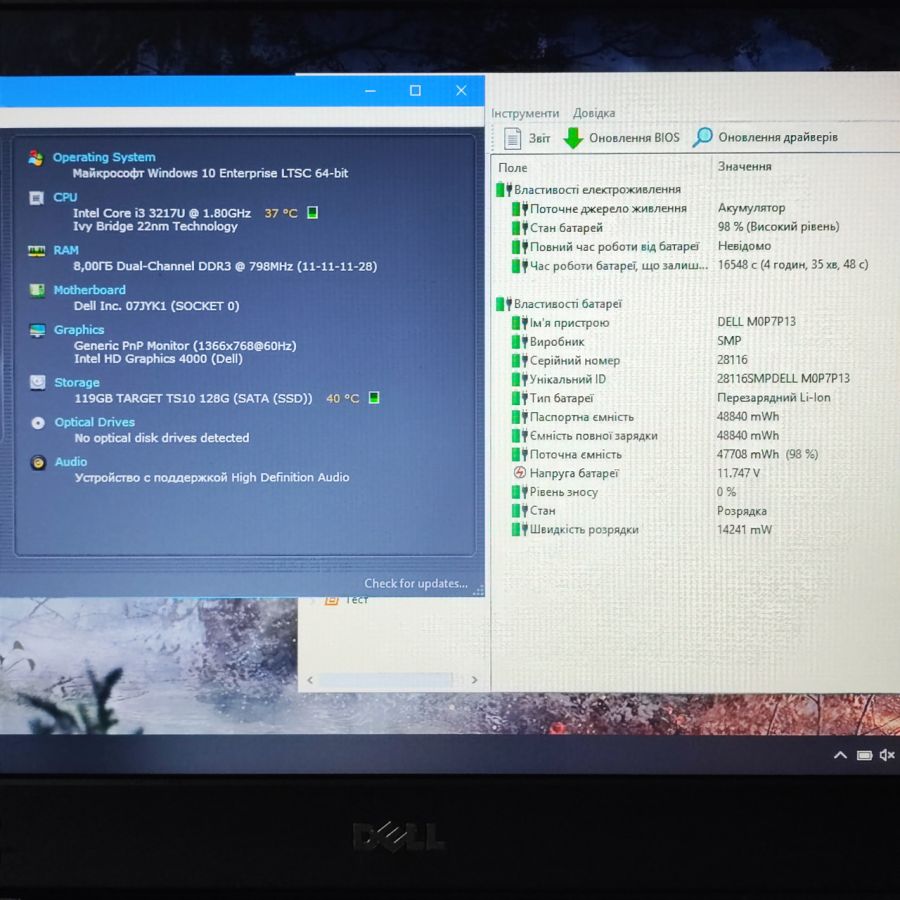Click the driver update magnifier icon
The image size is (900, 900).
pos(702,137)
